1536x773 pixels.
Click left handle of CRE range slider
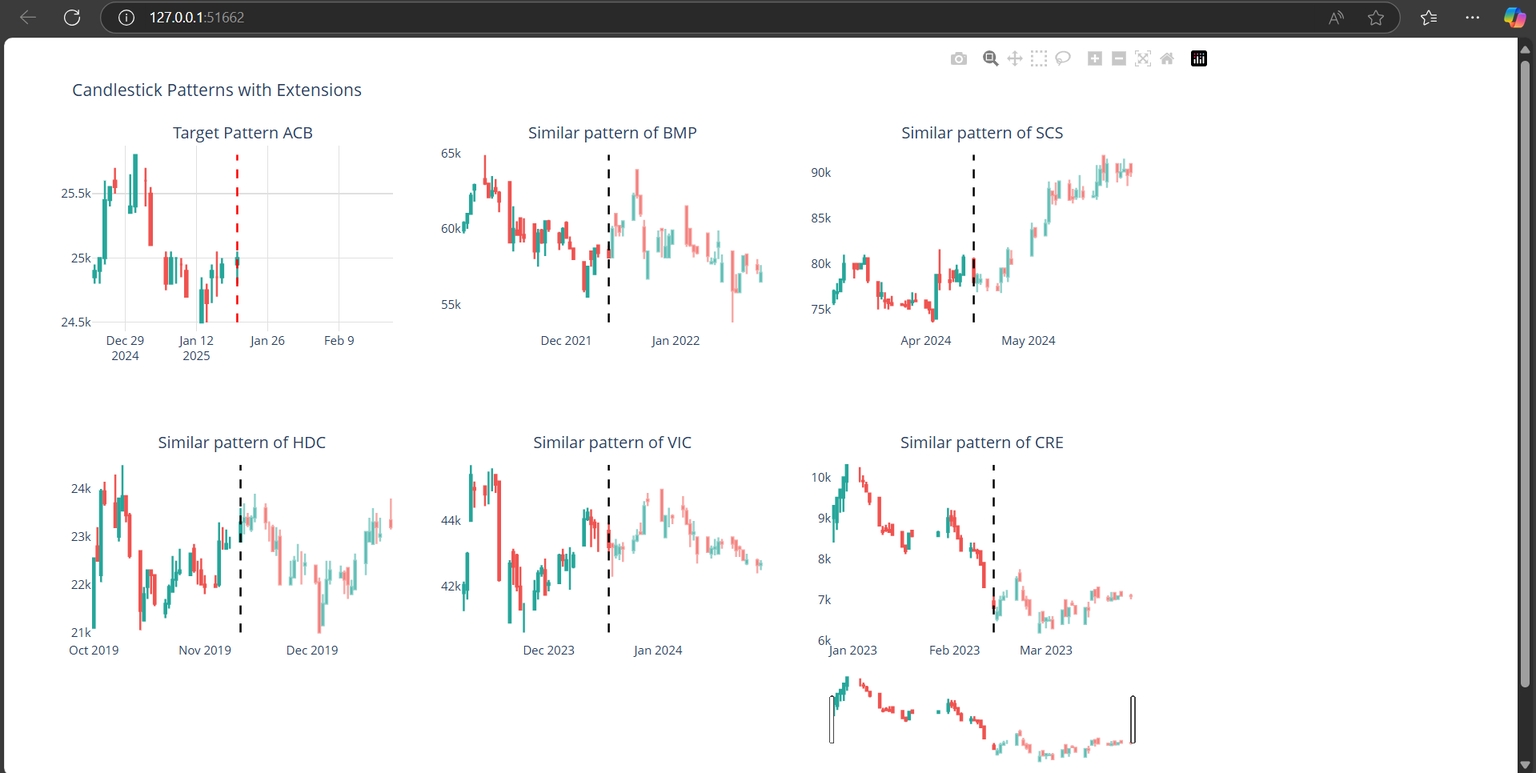[x=832, y=720]
